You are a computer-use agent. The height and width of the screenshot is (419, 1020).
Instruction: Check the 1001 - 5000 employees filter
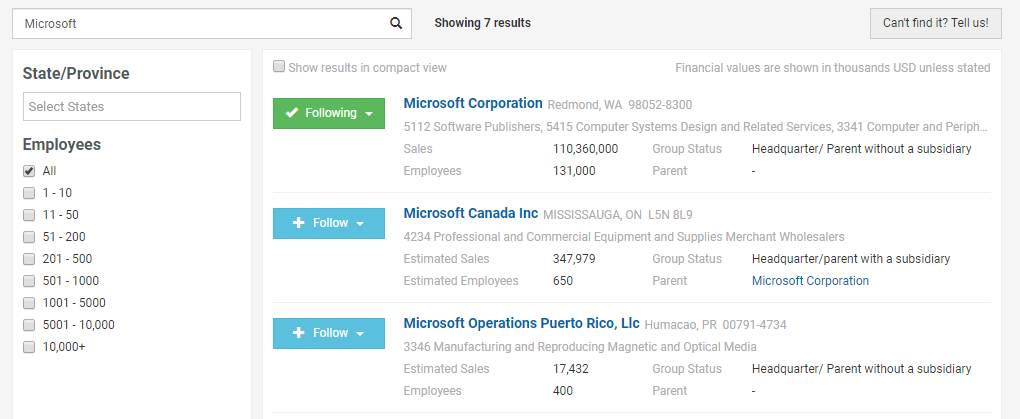(29, 303)
